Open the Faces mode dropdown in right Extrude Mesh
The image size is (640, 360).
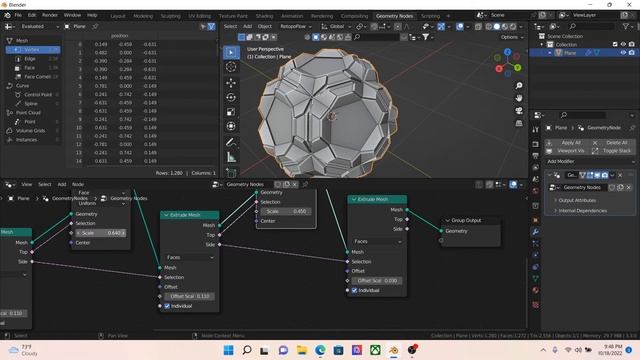point(377,242)
